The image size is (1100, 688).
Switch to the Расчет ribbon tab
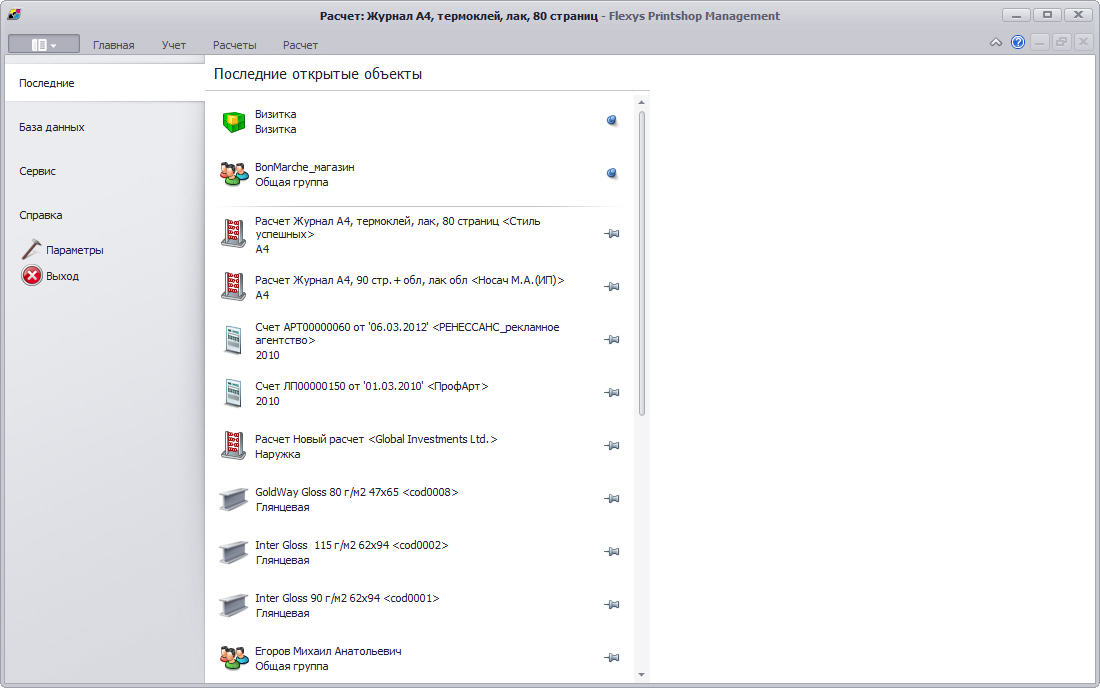(300, 45)
